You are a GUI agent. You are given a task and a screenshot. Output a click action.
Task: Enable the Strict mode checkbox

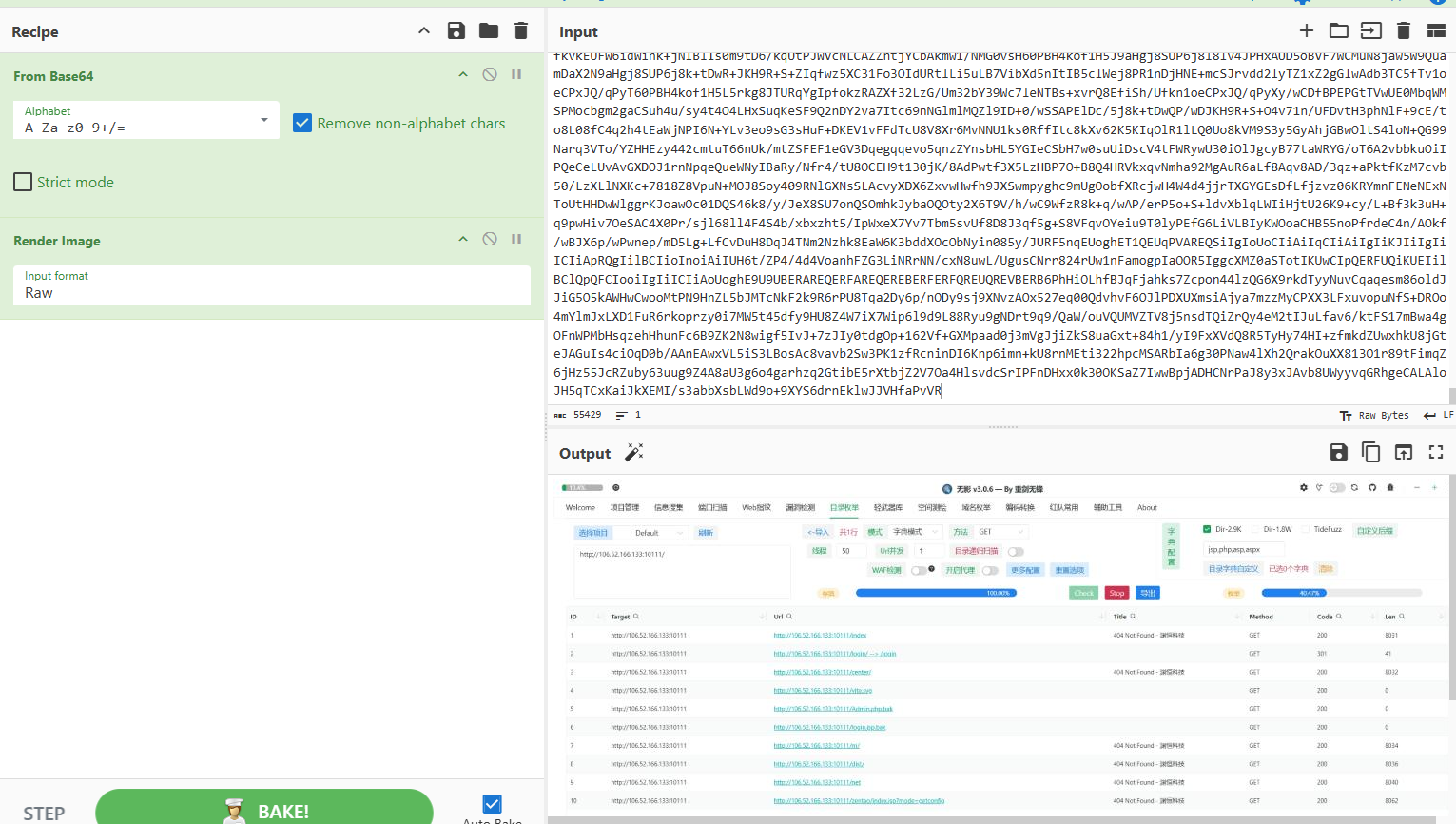click(x=23, y=182)
